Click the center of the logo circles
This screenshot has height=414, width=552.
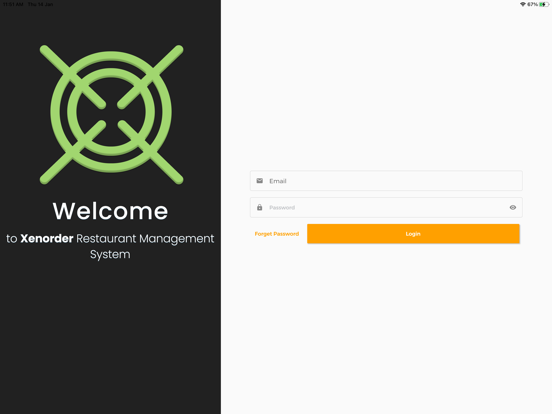(111, 113)
